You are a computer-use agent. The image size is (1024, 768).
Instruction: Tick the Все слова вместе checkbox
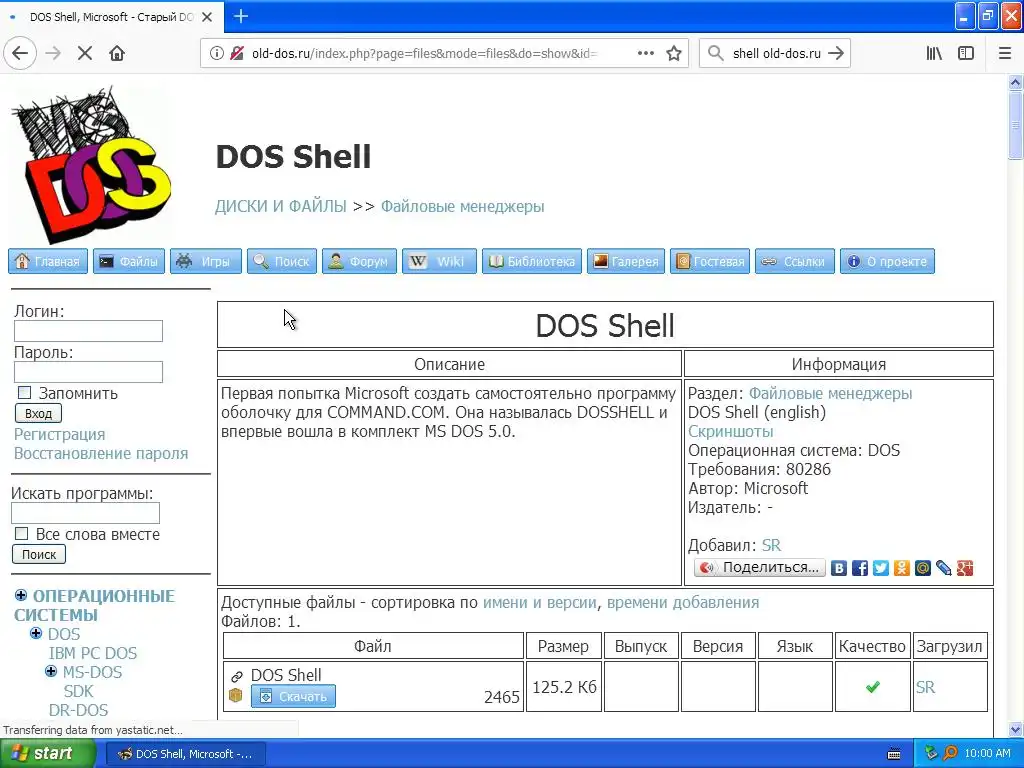pyautogui.click(x=22, y=534)
